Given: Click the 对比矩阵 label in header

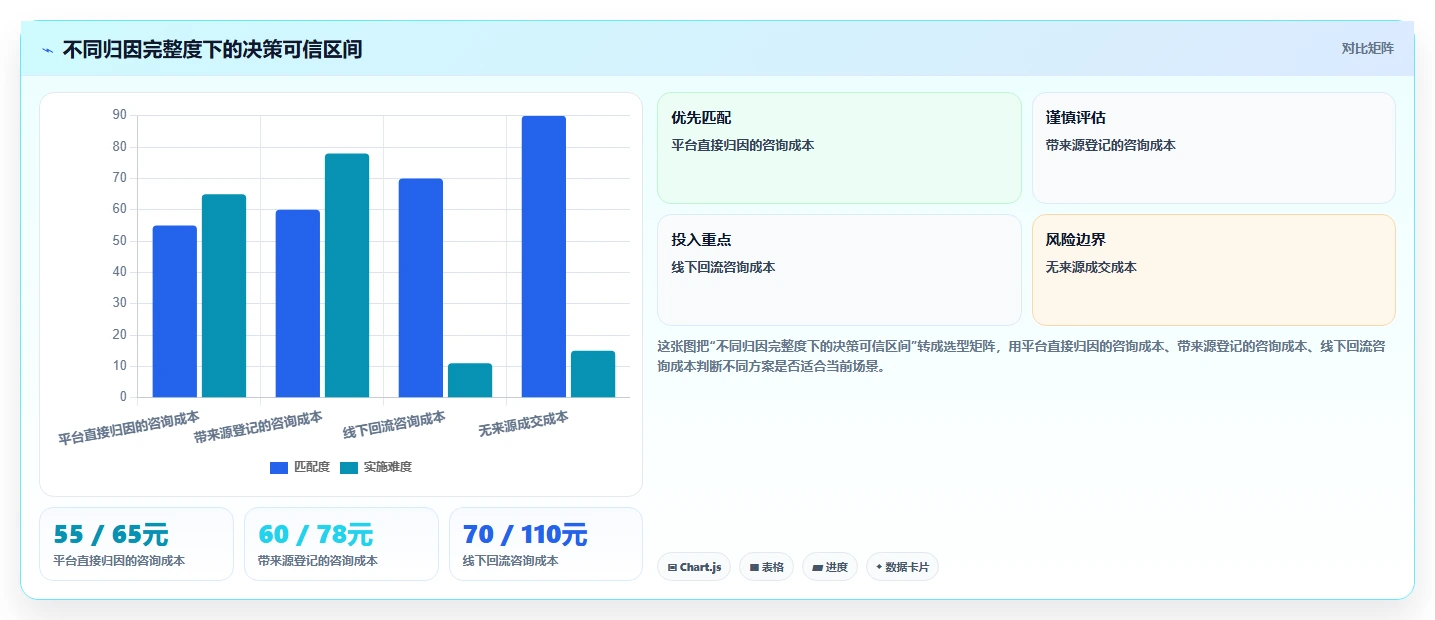Looking at the screenshot, I should (x=1367, y=48).
